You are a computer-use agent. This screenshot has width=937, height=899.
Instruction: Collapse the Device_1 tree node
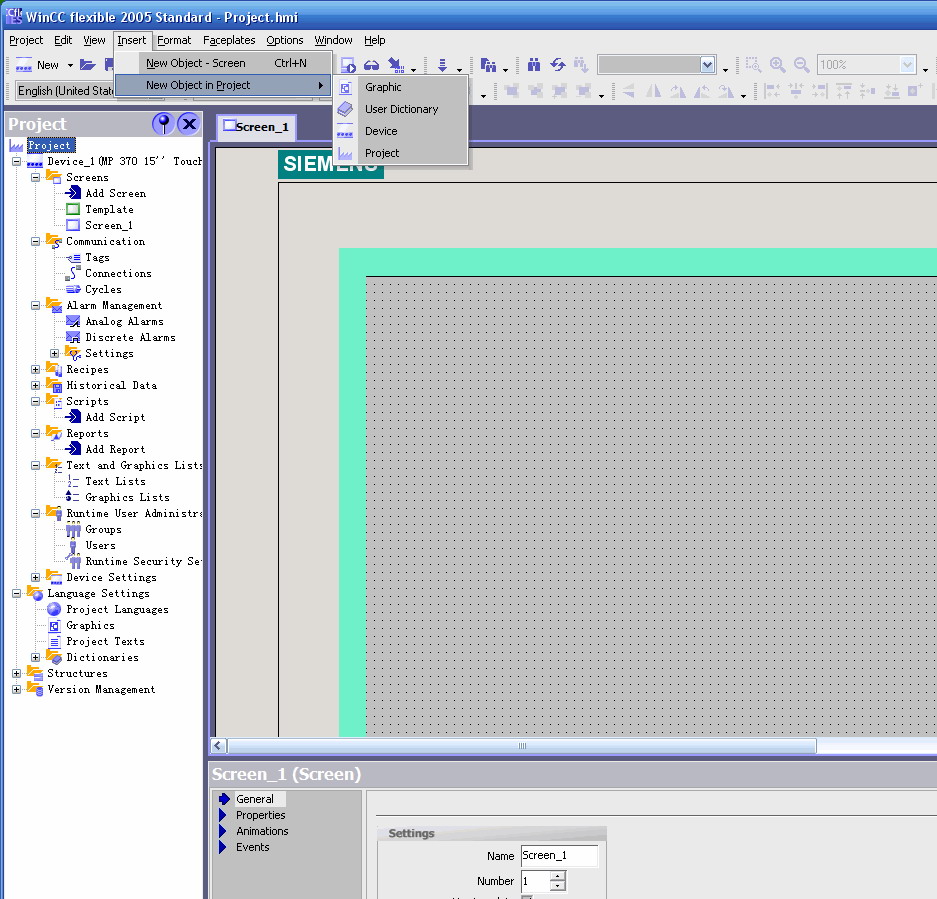[17, 161]
